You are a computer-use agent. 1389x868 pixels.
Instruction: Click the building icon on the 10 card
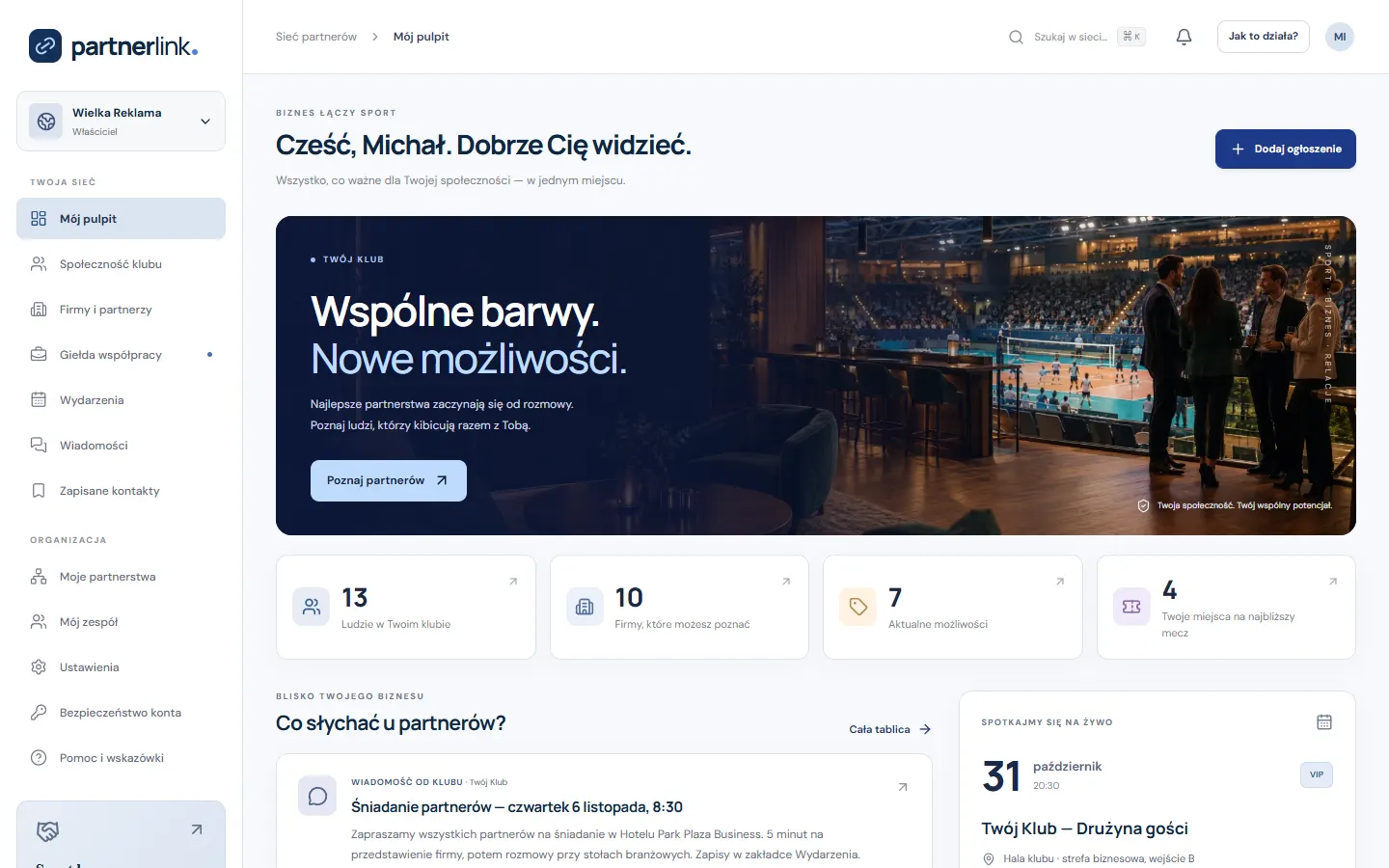point(585,607)
